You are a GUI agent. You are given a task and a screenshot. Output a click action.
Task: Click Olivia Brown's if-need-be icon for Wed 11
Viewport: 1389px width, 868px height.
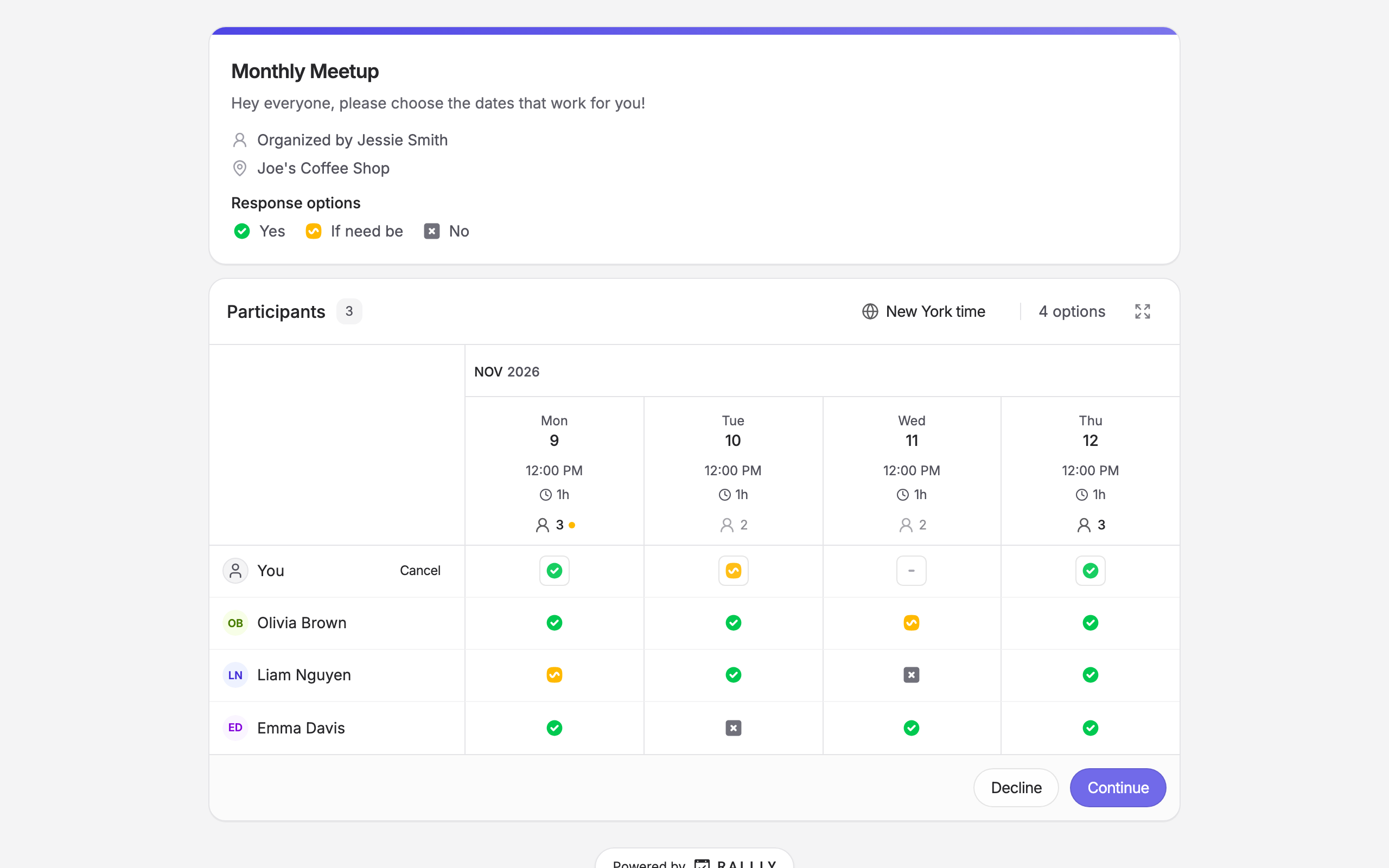pos(912,623)
